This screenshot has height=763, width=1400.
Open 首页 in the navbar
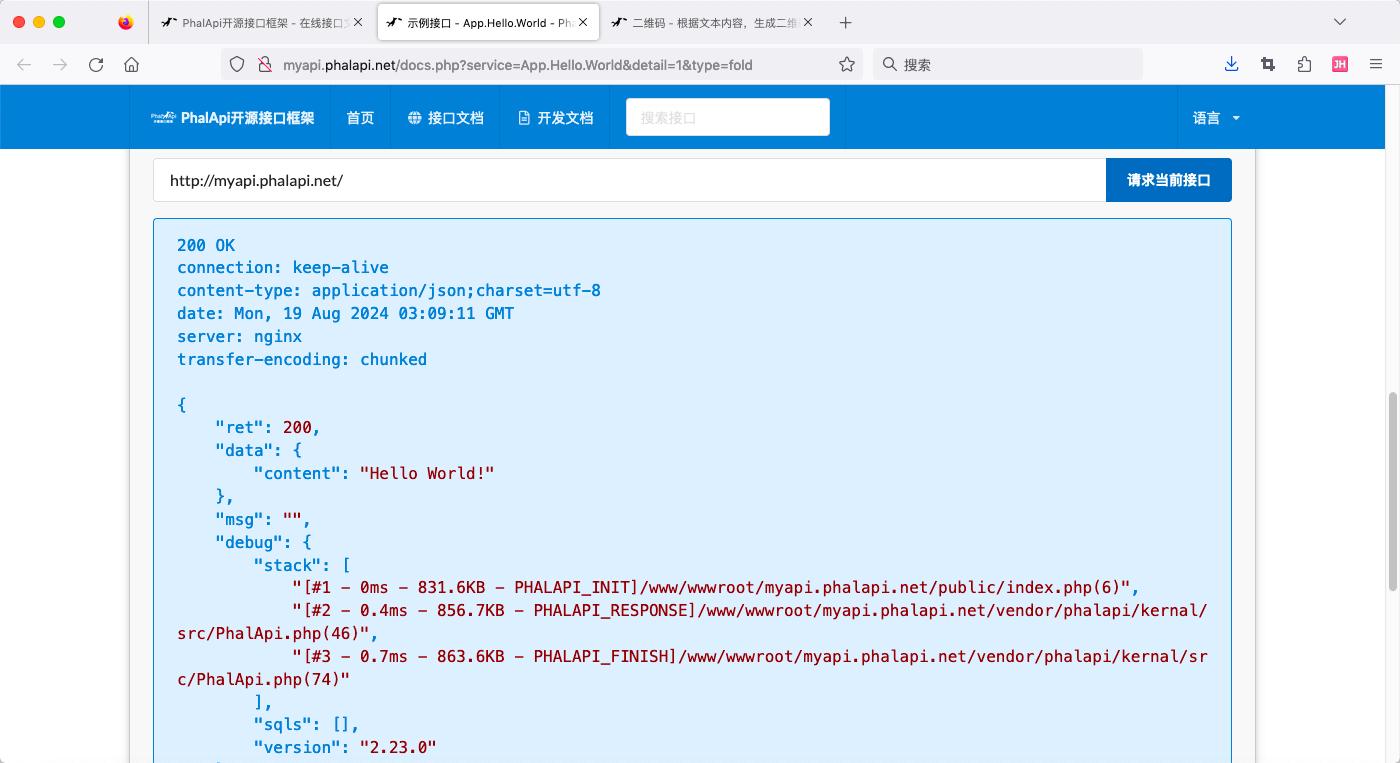click(360, 118)
